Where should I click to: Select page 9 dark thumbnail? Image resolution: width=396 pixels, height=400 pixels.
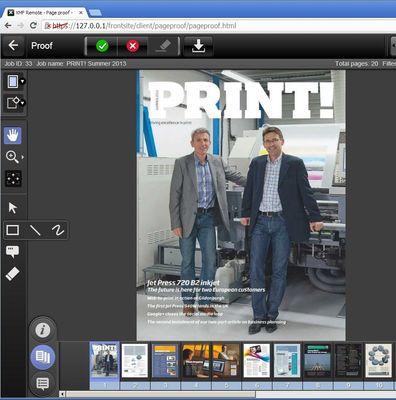pyautogui.click(x=348, y=361)
